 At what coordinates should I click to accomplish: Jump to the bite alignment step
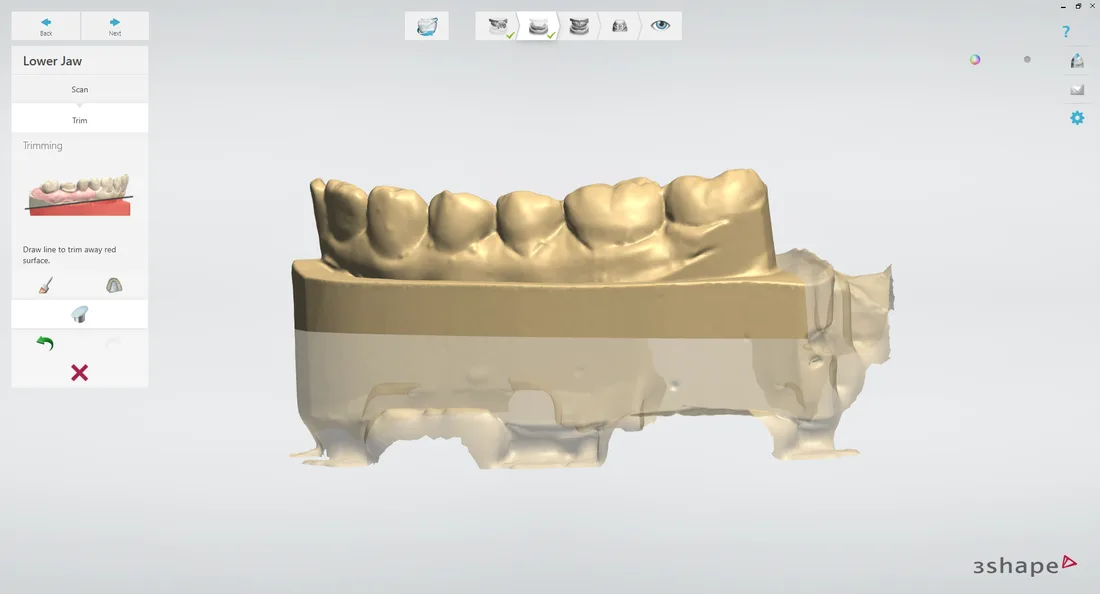coord(579,26)
